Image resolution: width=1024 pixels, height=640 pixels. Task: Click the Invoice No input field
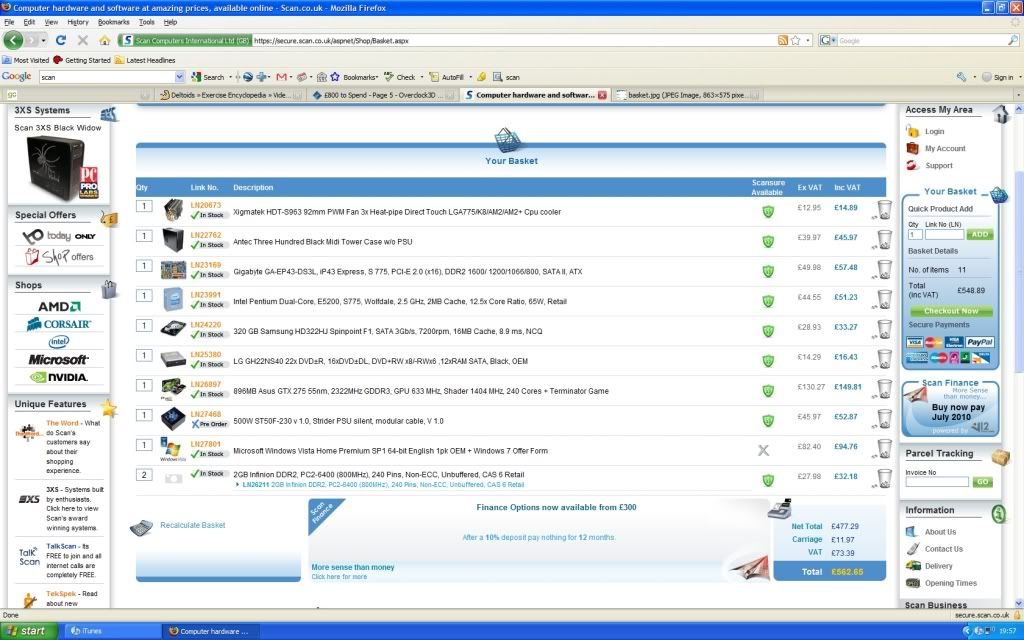click(936, 482)
